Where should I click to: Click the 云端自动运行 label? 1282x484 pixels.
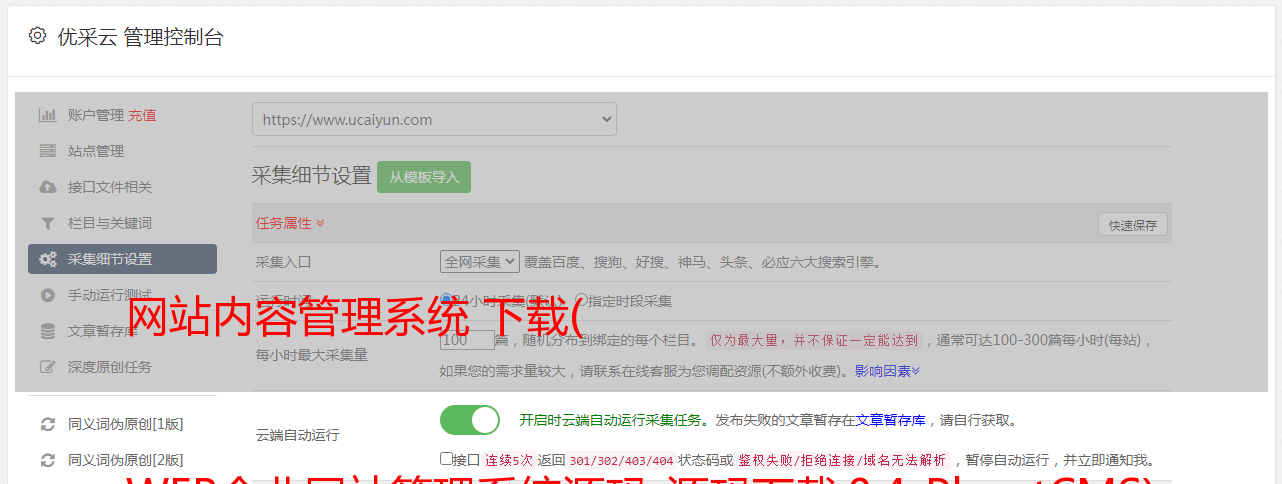pos(298,435)
